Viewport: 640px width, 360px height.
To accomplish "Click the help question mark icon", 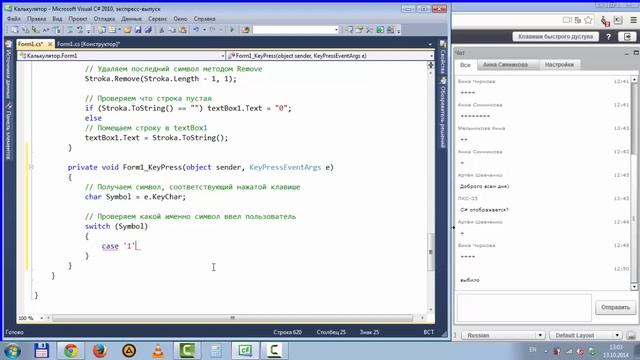I will click(609, 37).
